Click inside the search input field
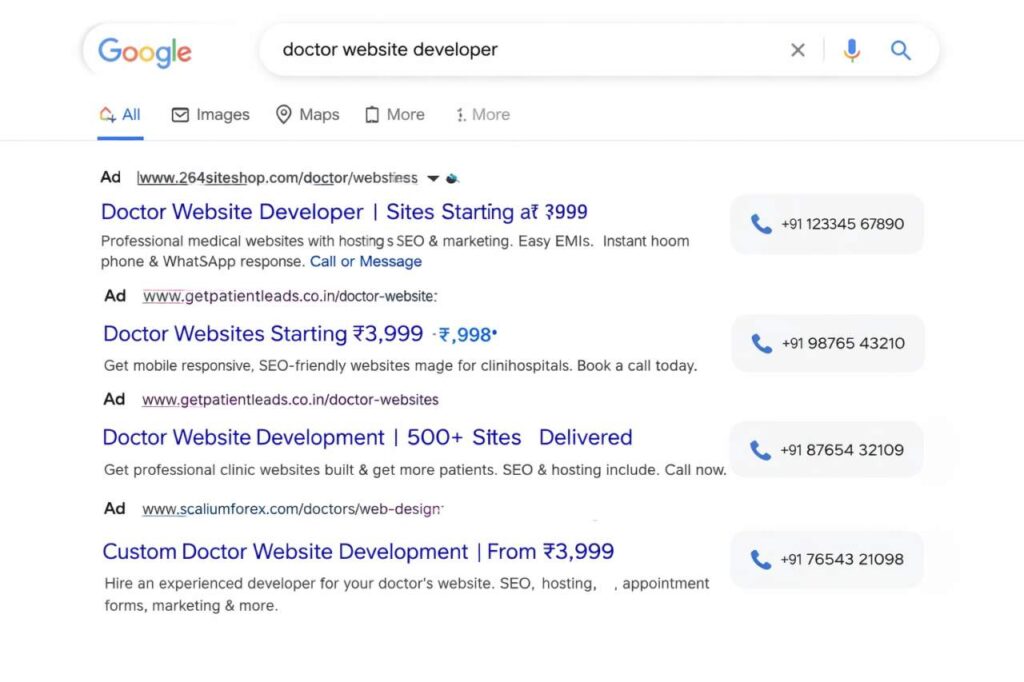The height and width of the screenshot is (682, 1024). pyautogui.click(x=520, y=50)
